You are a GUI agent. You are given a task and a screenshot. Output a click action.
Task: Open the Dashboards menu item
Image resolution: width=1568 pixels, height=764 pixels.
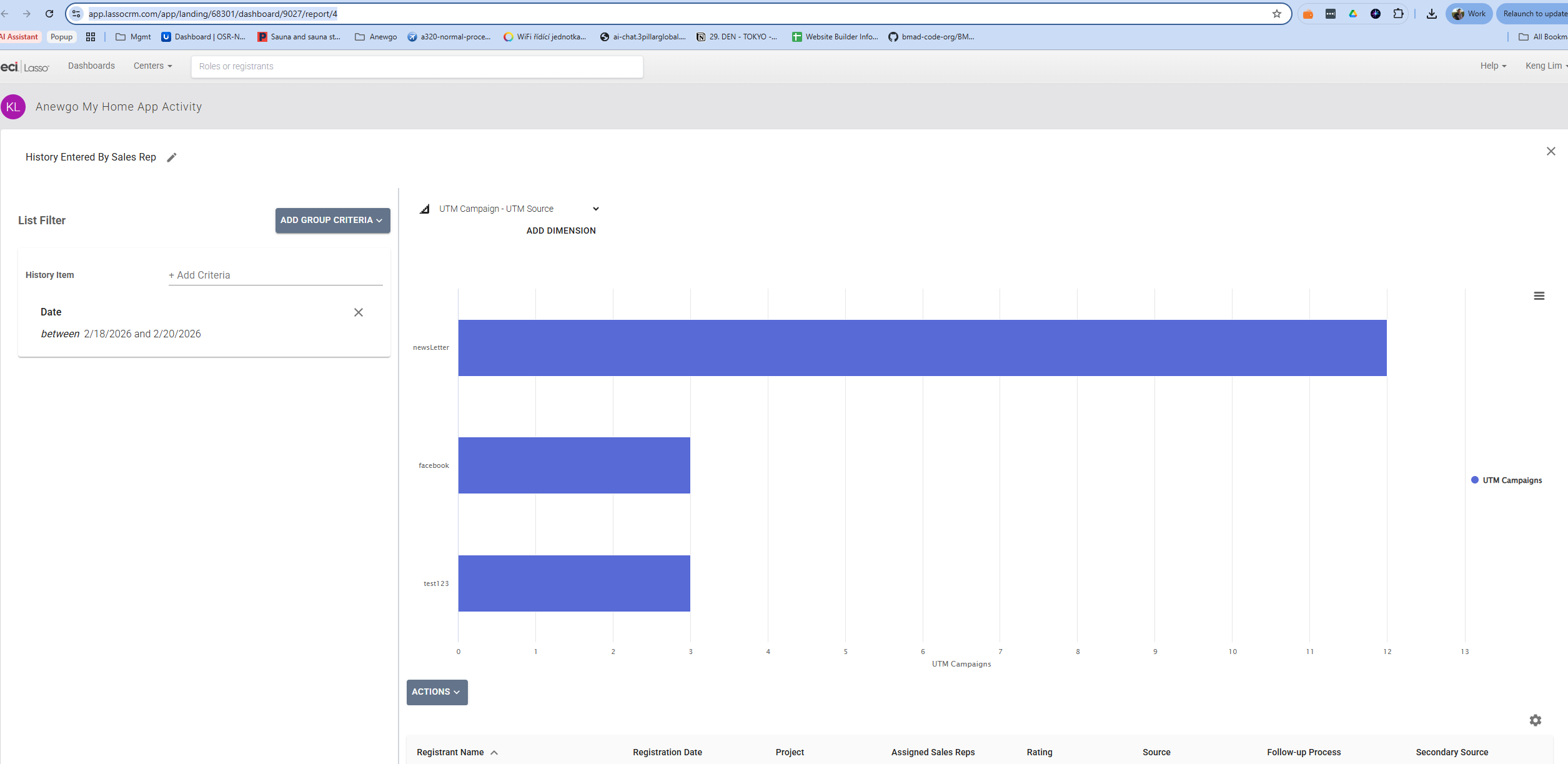tap(91, 66)
